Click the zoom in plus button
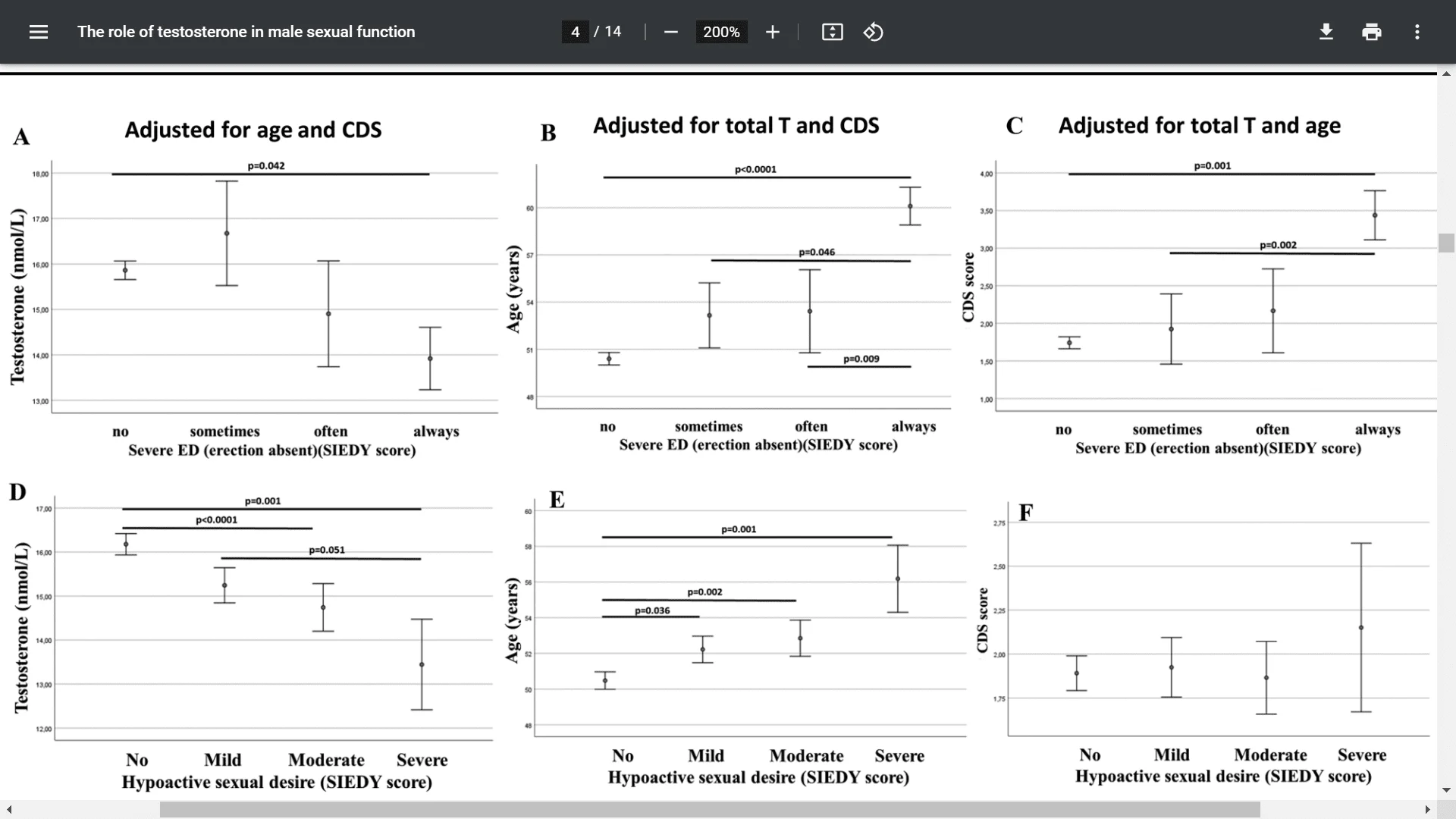Screen dimensions: 1456x819 click(x=772, y=32)
